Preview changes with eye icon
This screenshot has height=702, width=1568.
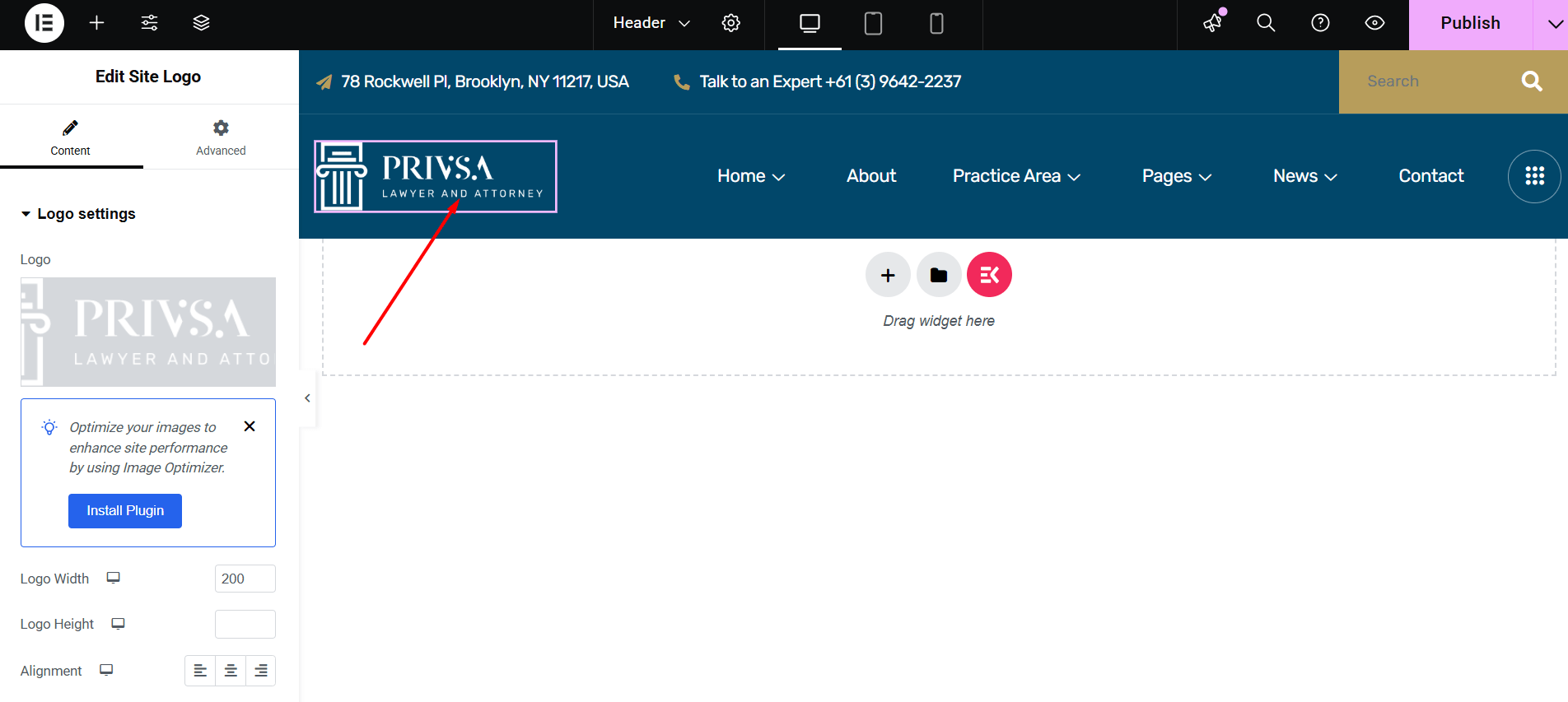(x=1374, y=23)
